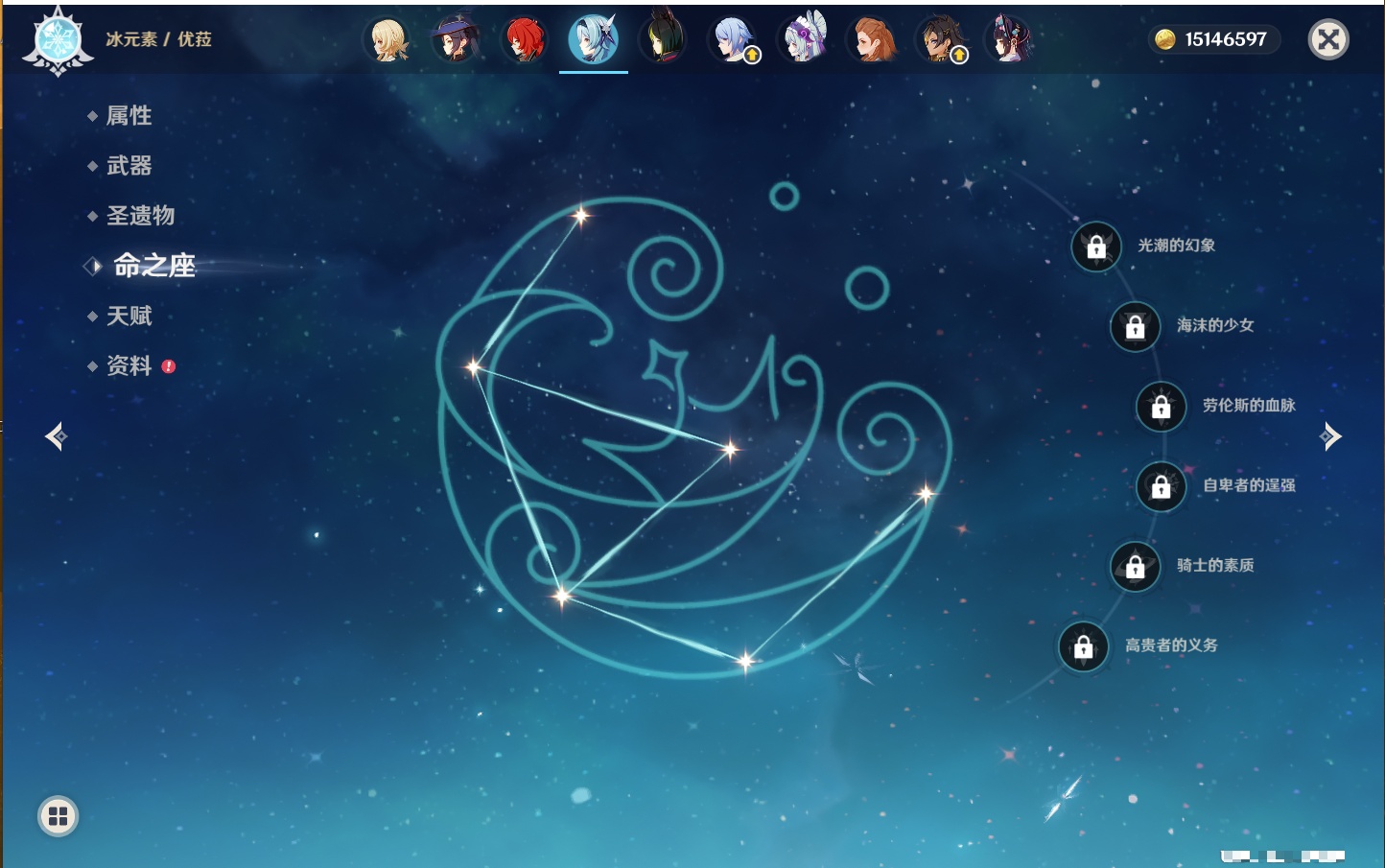
Task: Switch to the witch-hat character portrait
Action: [456, 39]
